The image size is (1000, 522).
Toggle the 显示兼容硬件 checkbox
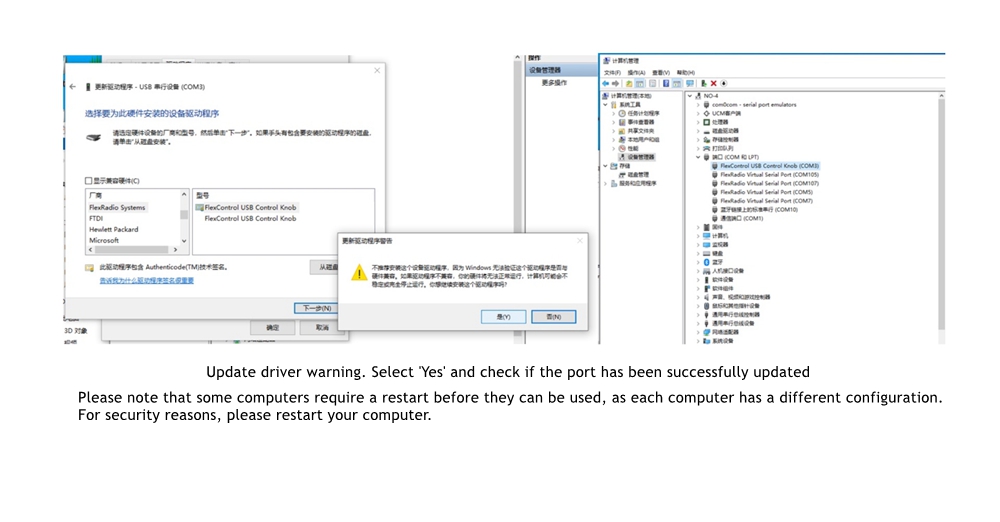pos(89,181)
